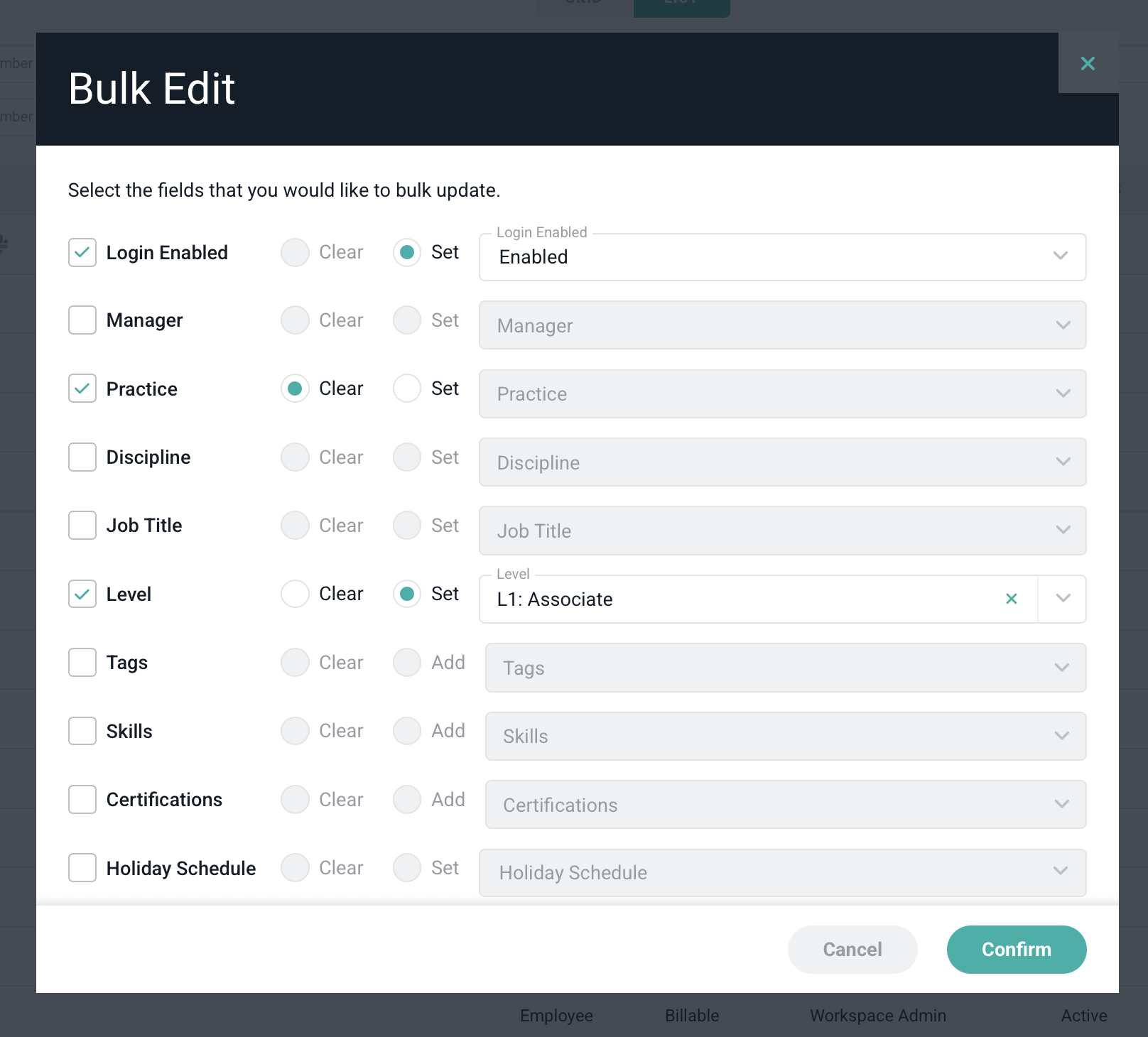This screenshot has width=1148, height=1037.
Task: Choose Set option for Practice
Action: (407, 389)
